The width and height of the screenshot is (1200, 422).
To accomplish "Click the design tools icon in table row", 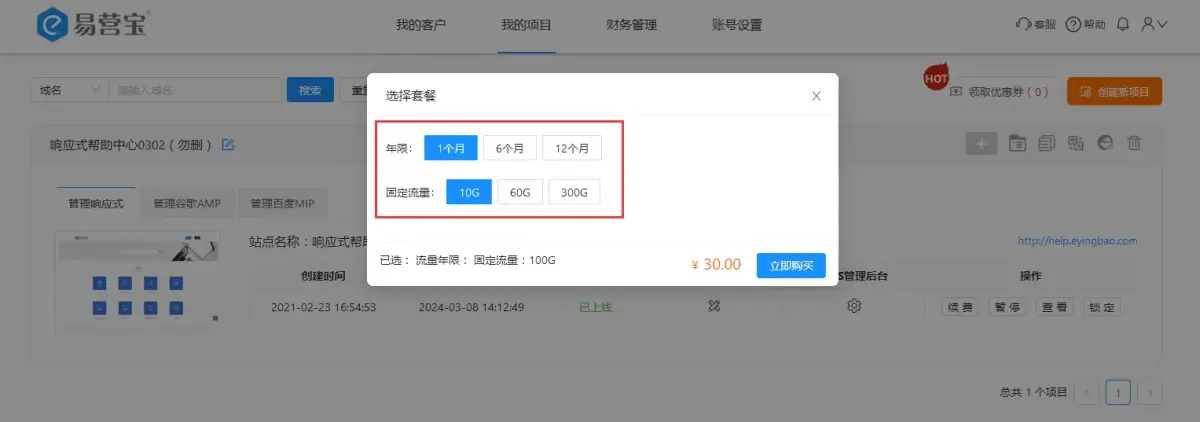I will 713,307.
